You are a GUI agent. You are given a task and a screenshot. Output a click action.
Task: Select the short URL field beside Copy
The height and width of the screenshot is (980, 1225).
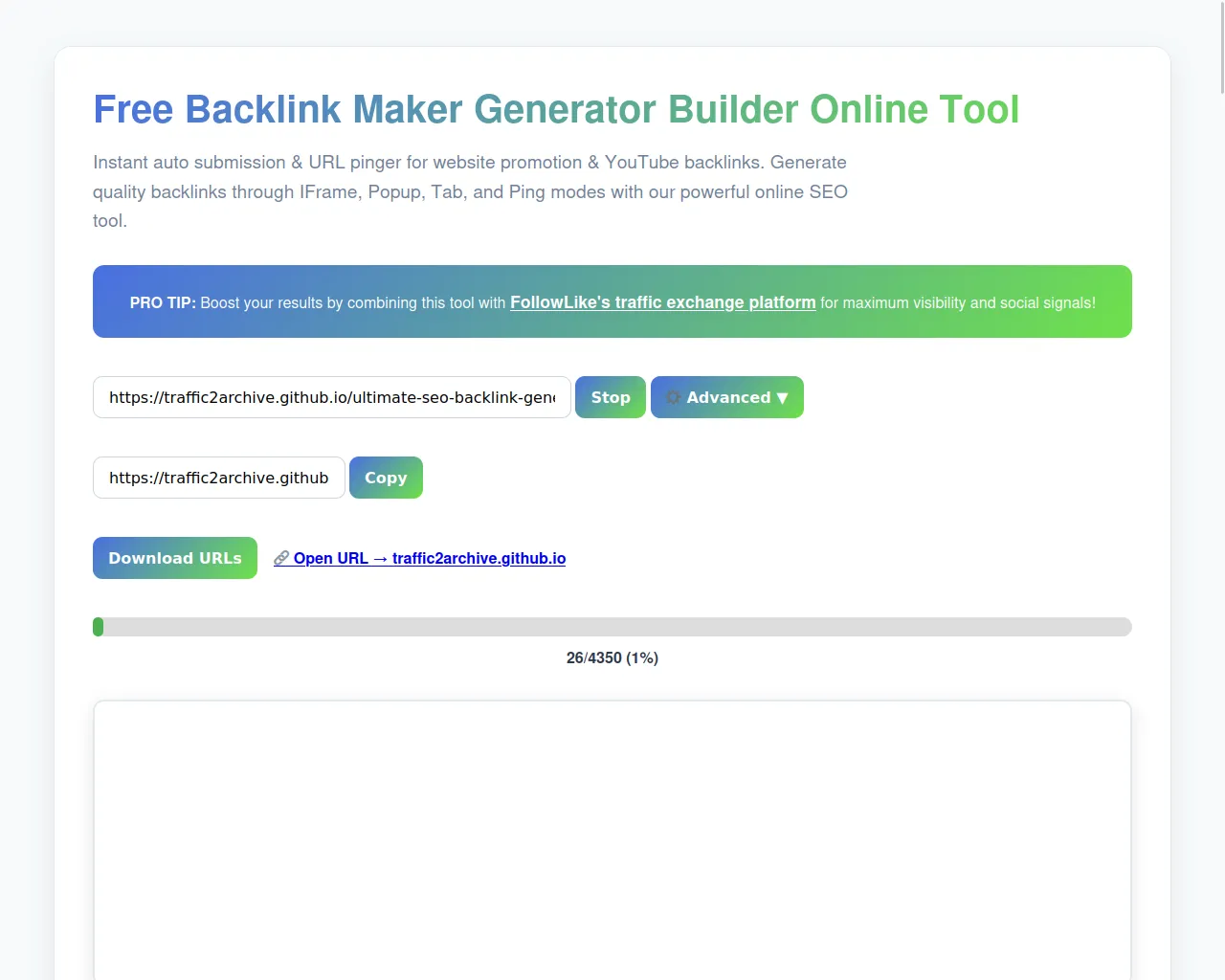click(218, 478)
